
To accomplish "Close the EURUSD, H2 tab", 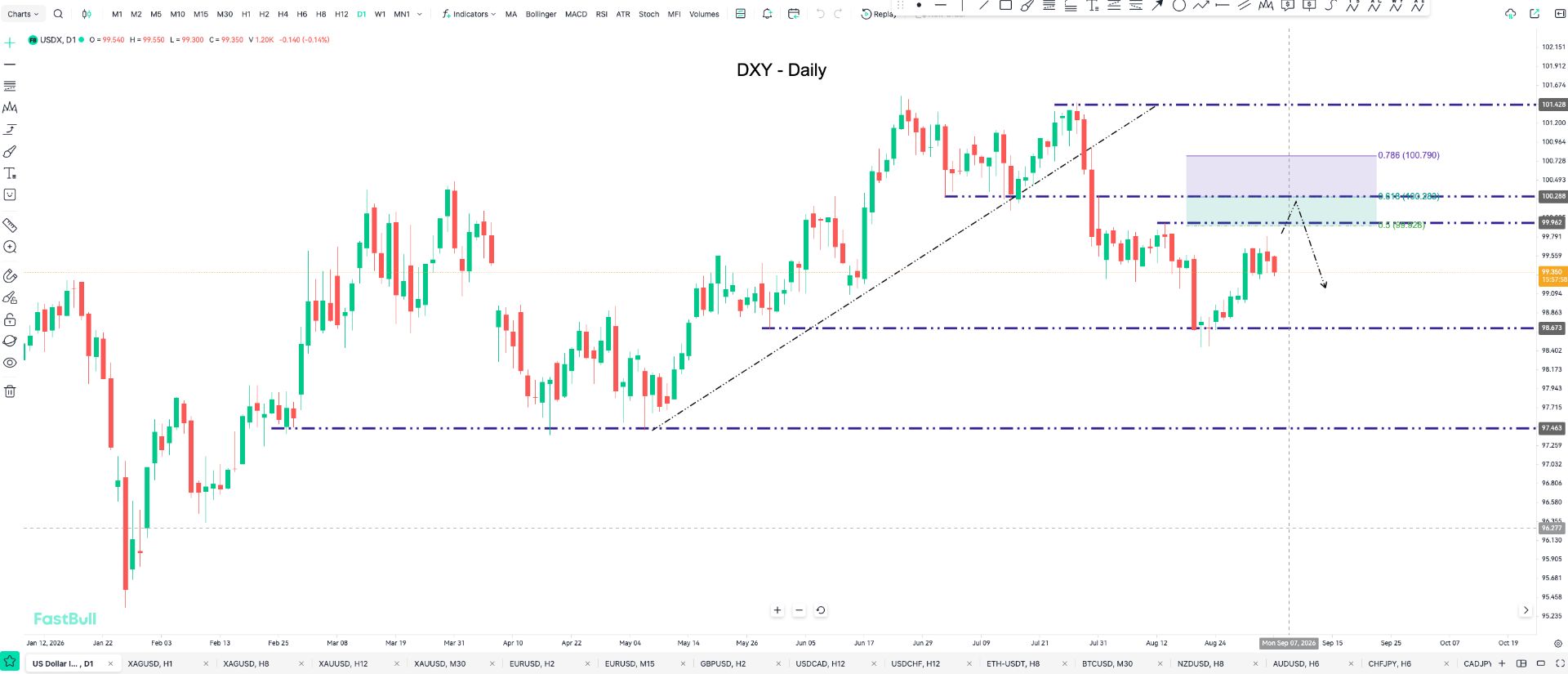I will (x=588, y=663).
